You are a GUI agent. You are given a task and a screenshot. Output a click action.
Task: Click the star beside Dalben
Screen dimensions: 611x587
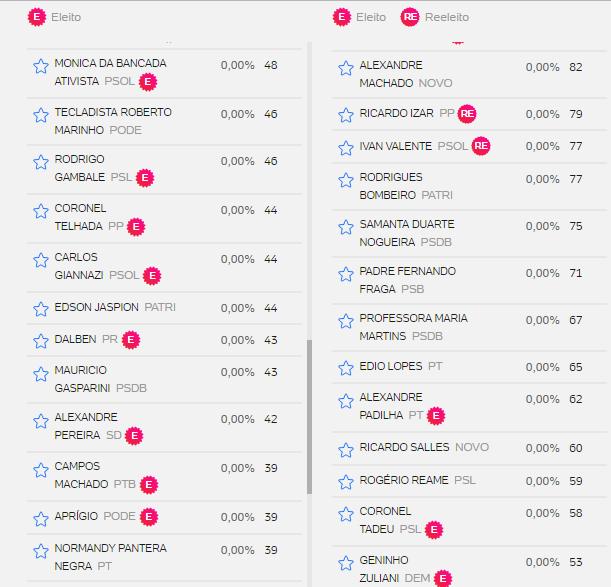tap(41, 340)
